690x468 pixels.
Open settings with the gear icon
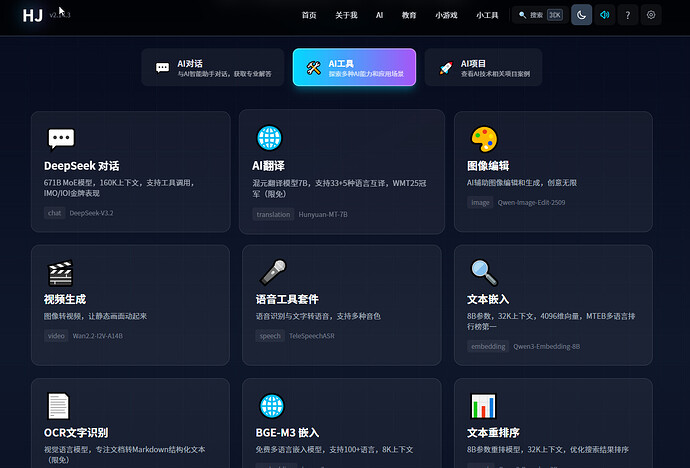[652, 15]
